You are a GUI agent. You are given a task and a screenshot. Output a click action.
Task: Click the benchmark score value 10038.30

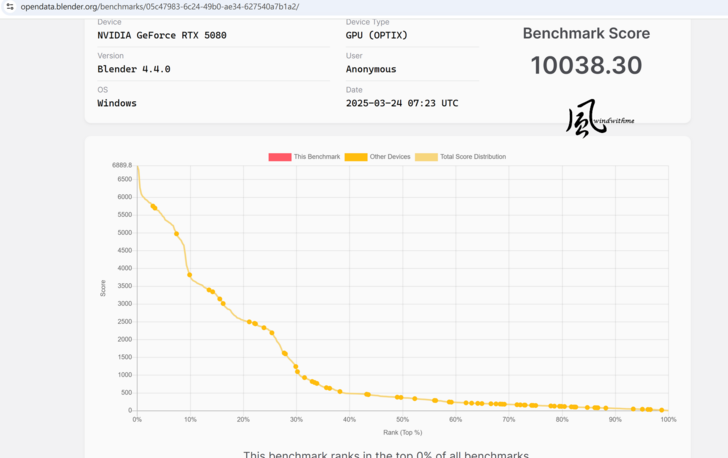[x=586, y=65]
